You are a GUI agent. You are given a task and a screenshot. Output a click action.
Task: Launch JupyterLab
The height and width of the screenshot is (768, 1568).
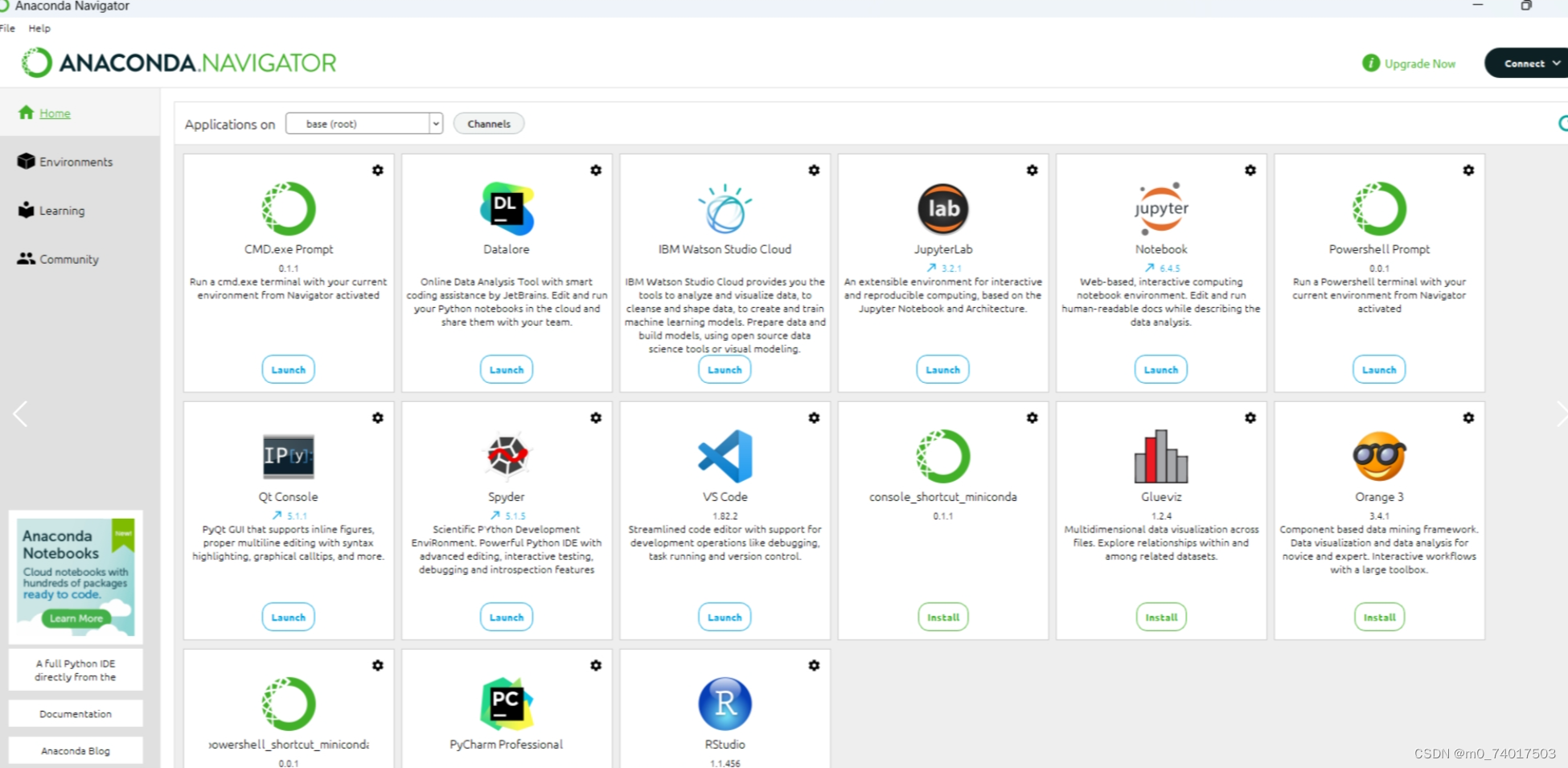[x=942, y=369]
